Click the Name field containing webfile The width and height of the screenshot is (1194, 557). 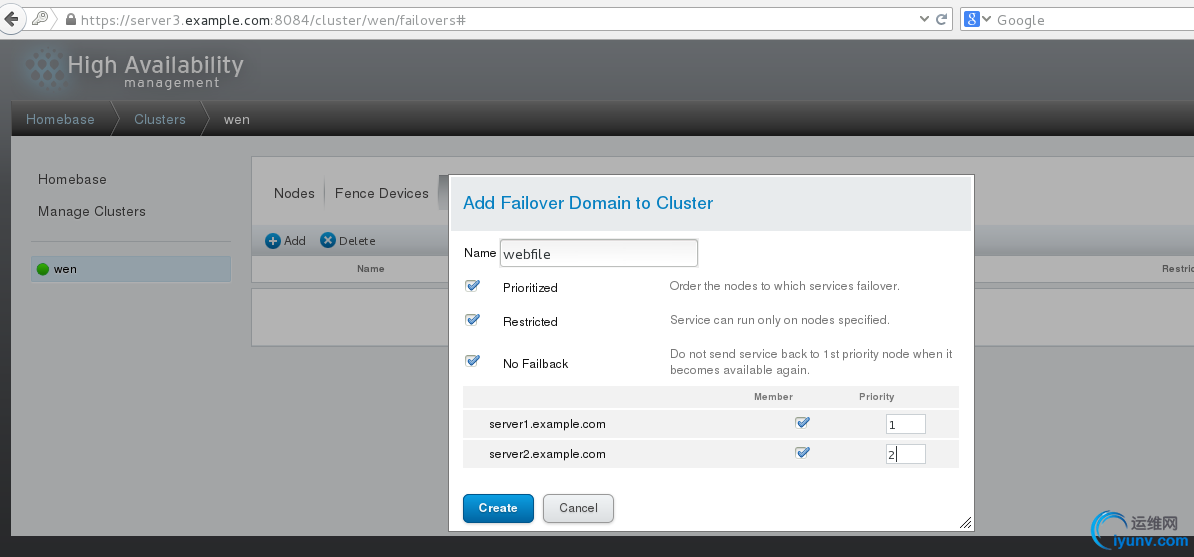click(x=599, y=253)
